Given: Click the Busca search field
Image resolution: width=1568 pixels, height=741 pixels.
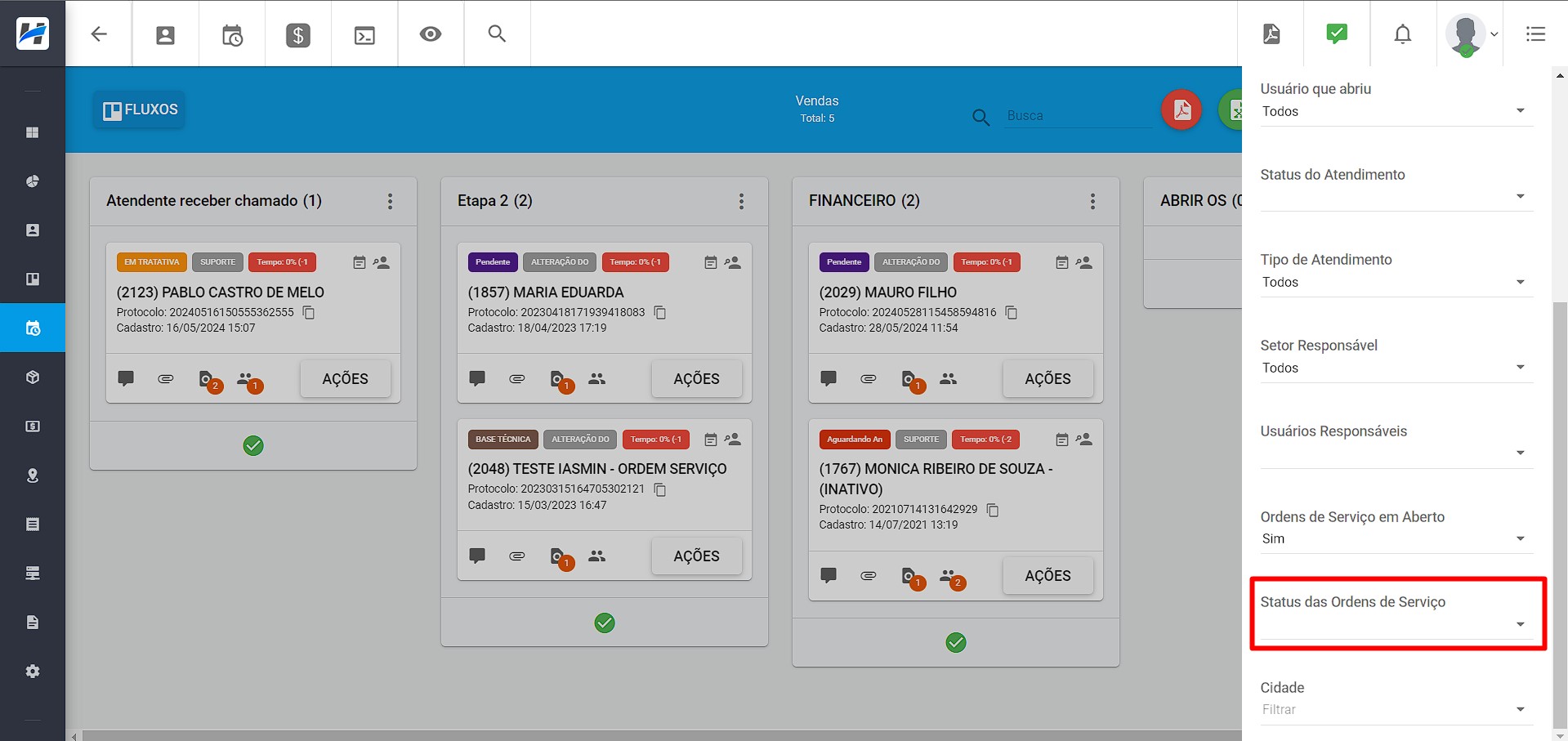Looking at the screenshot, I should pyautogui.click(x=1079, y=116).
